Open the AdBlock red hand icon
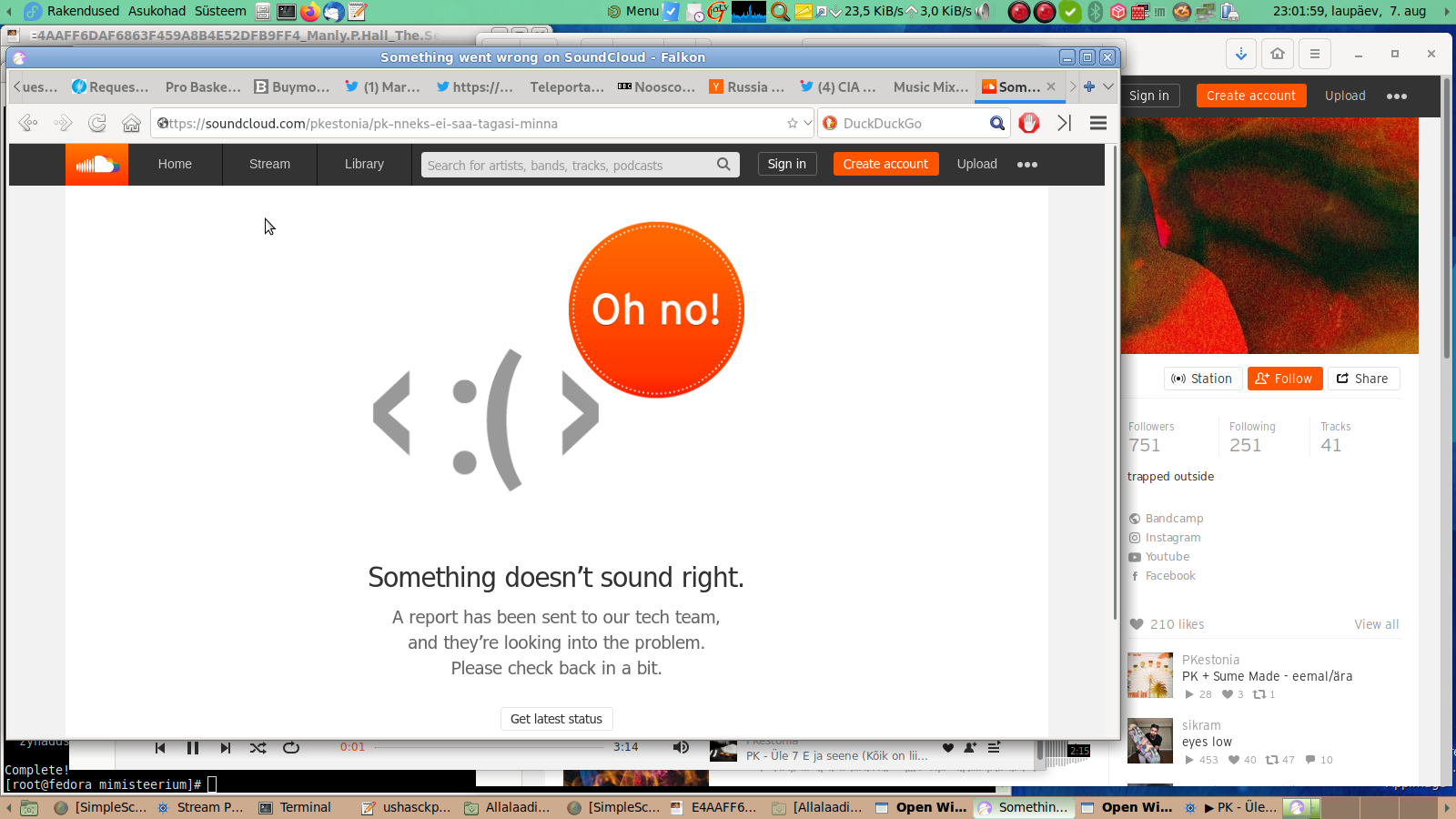The image size is (1456, 819). click(1029, 123)
